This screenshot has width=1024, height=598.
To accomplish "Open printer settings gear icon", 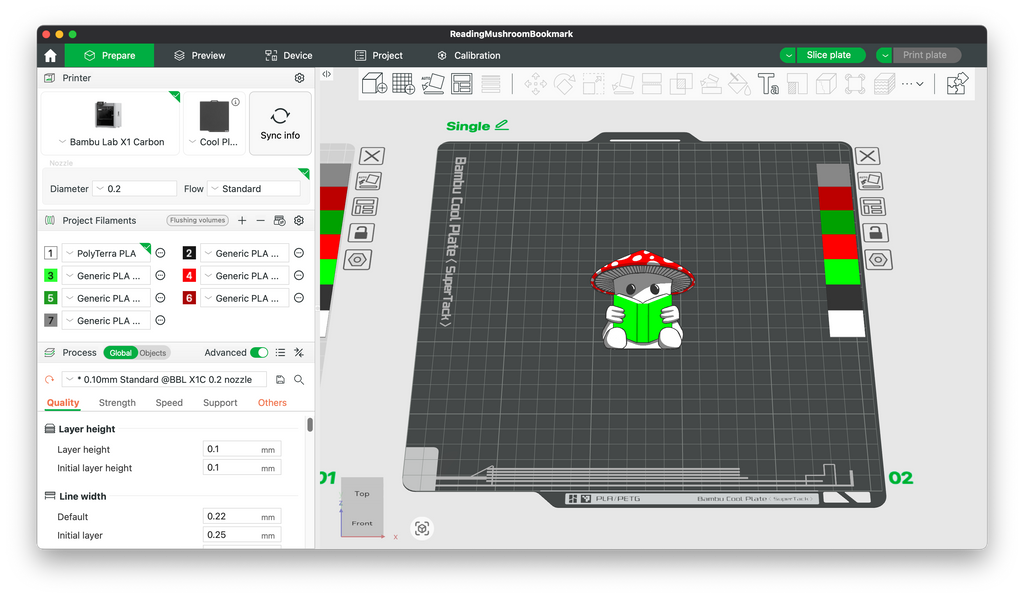I will [x=299, y=78].
